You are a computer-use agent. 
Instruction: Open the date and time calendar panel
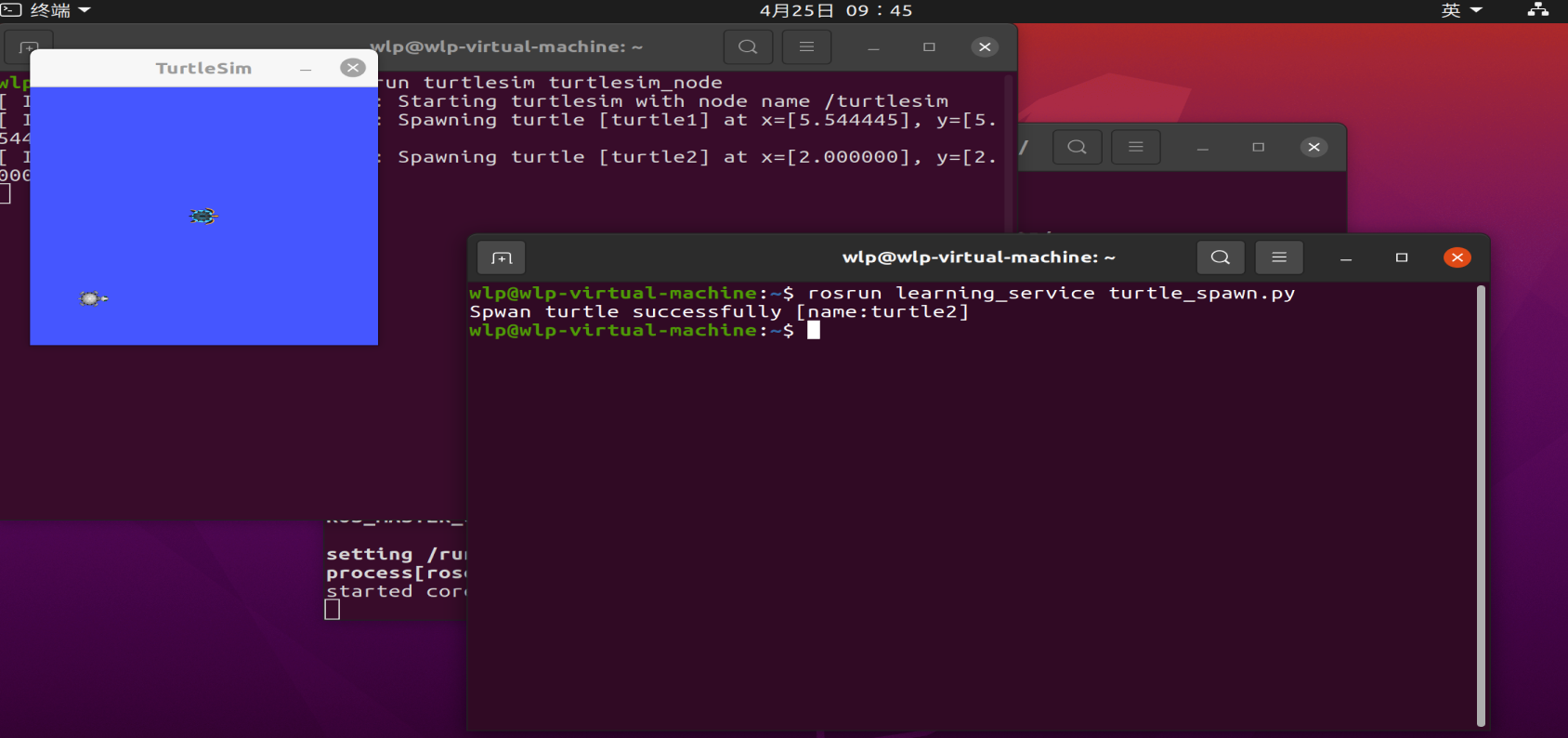(835, 10)
